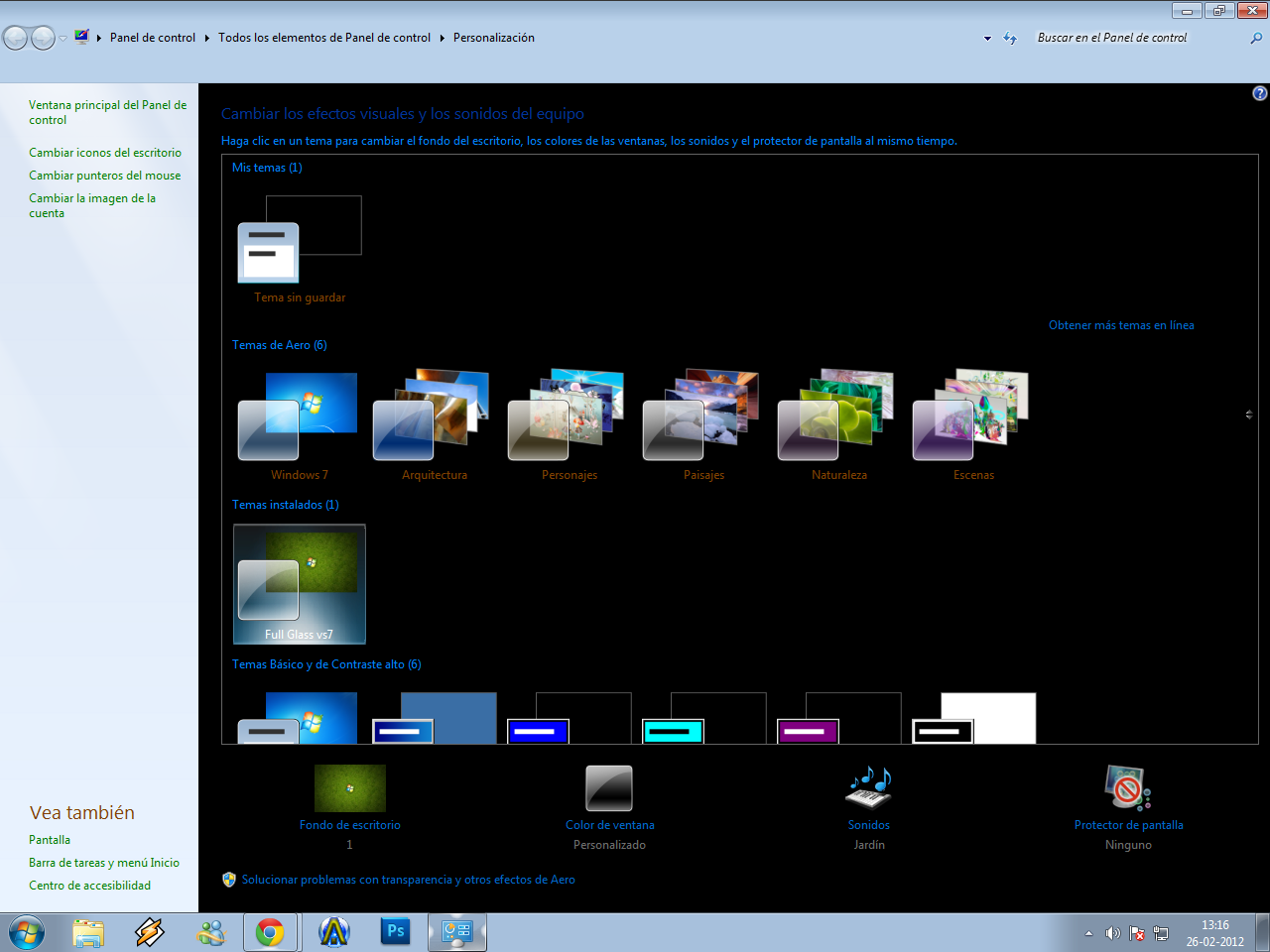Click the Control Panel taskbar button
Screen dimensions: 1270x952
(457, 933)
